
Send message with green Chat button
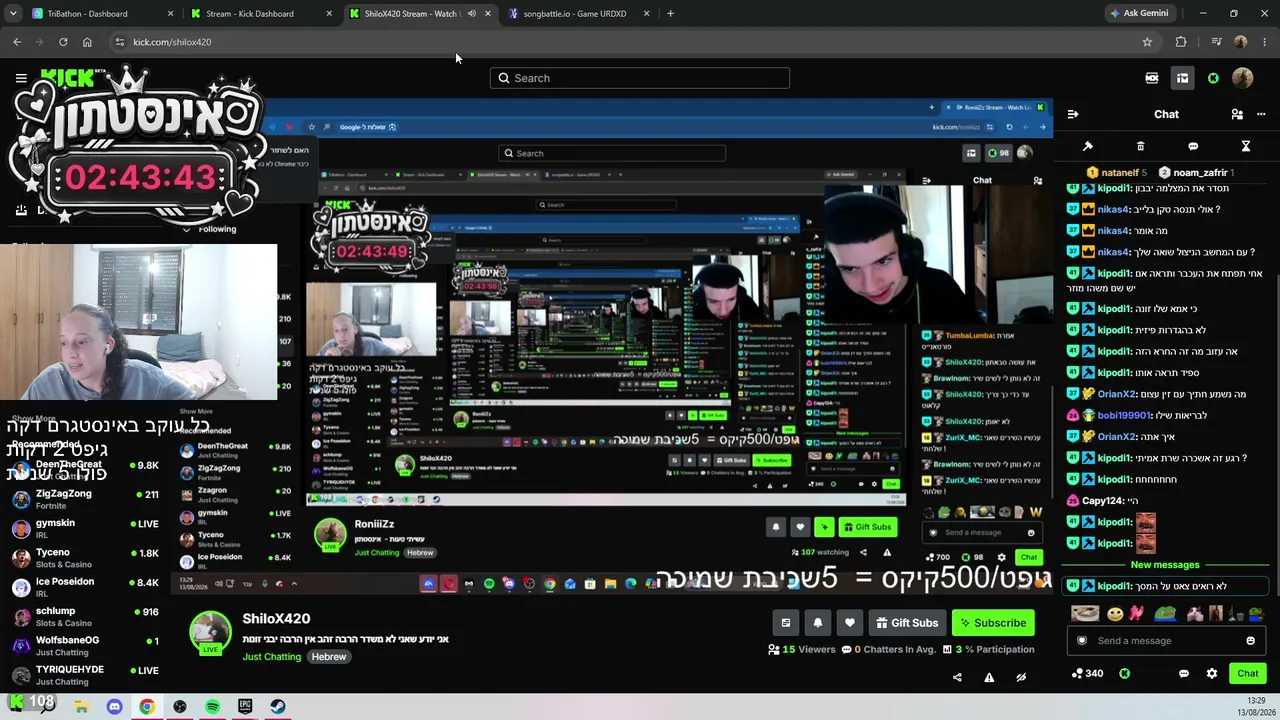click(1247, 673)
